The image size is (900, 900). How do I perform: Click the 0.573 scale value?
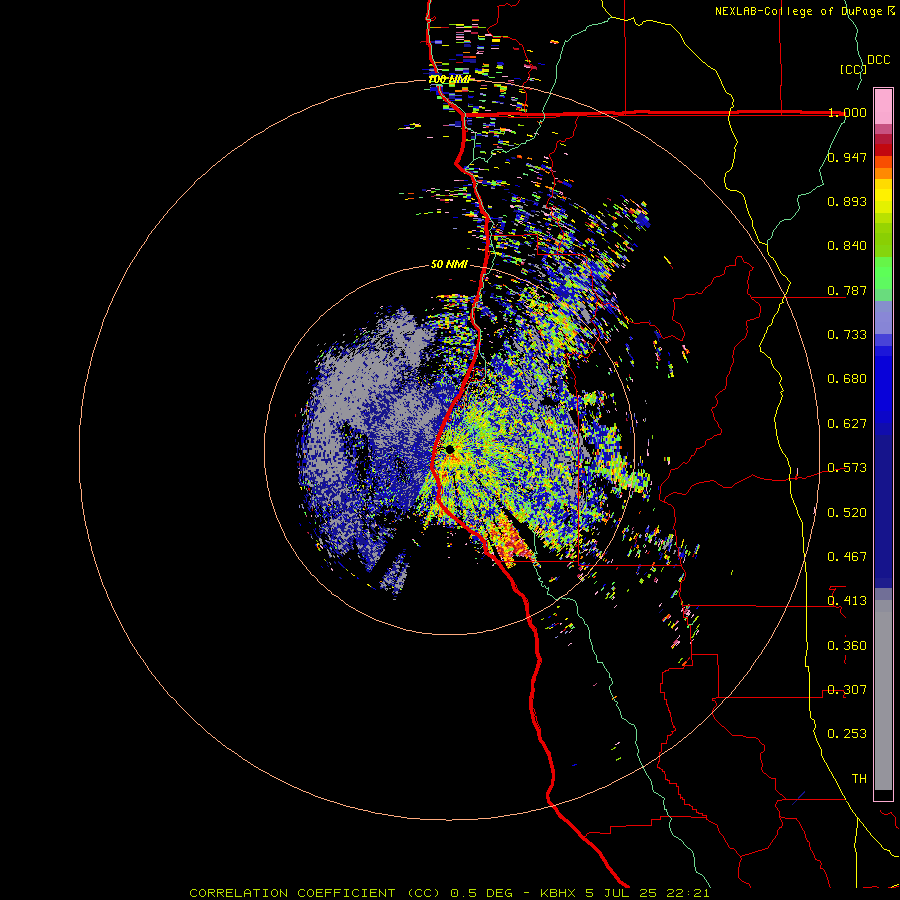coord(847,468)
